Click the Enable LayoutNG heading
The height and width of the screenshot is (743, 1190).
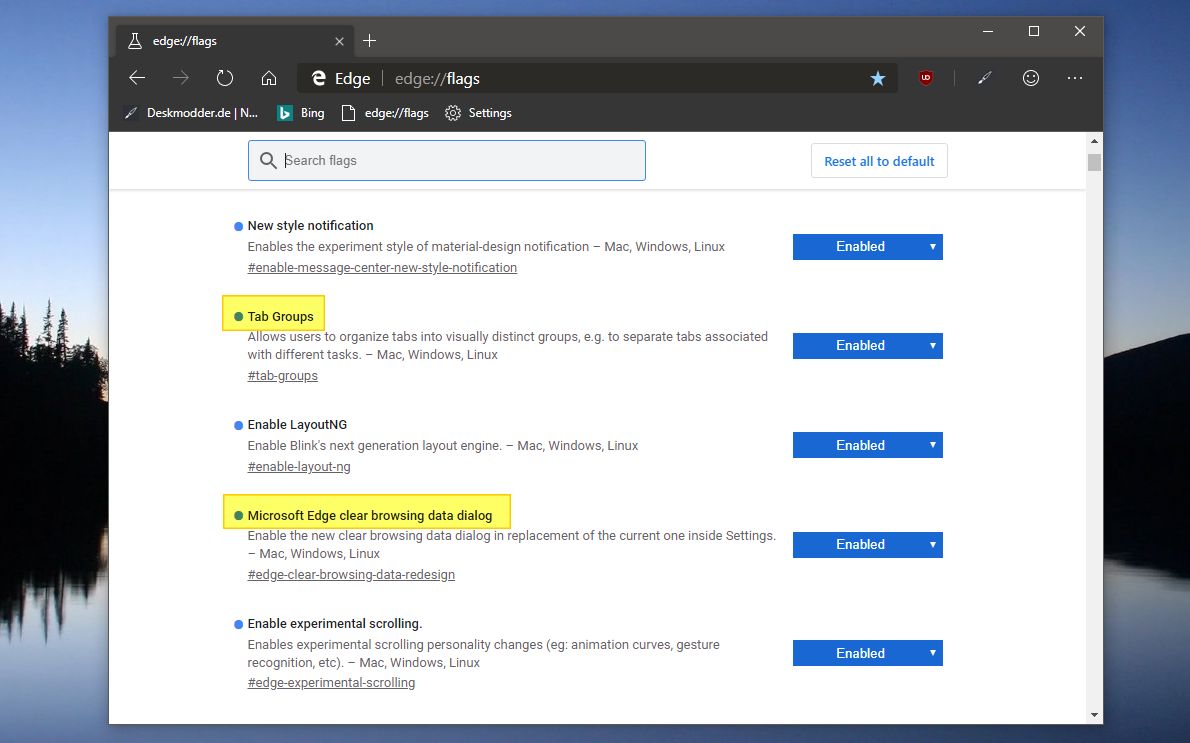(x=297, y=424)
